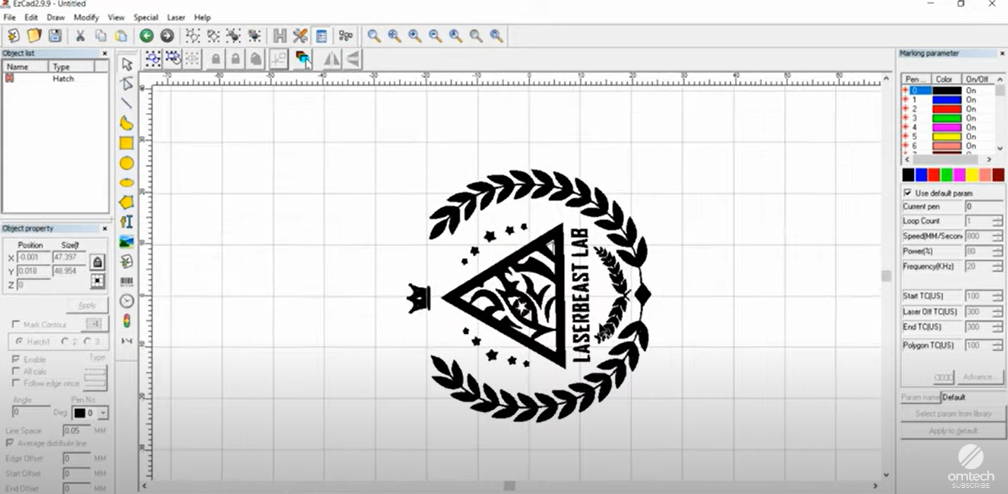Viewport: 1008px width, 494px height.
Task: Toggle the Use default param checkbox
Action: [x=908, y=192]
